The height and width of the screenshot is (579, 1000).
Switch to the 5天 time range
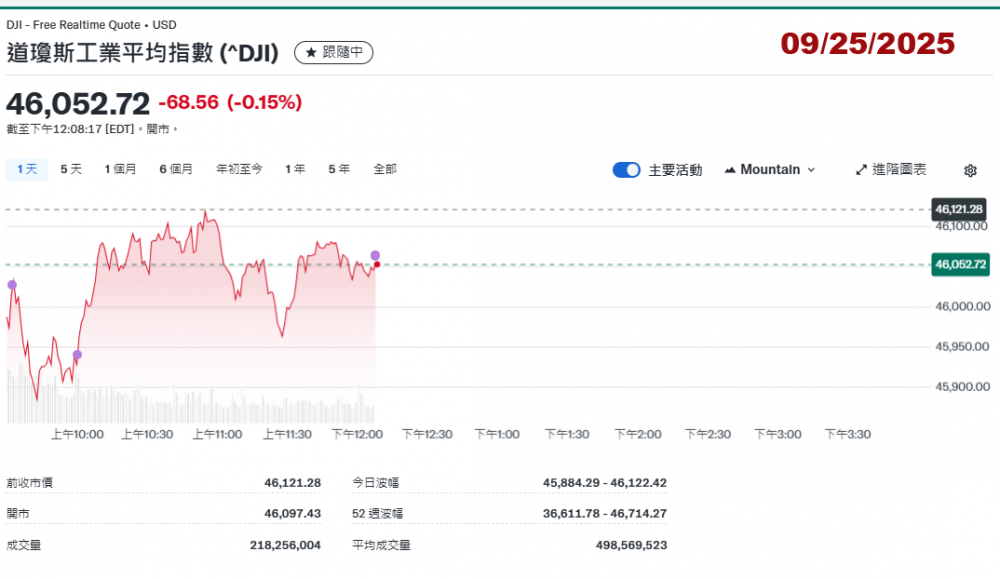pyautogui.click(x=71, y=169)
